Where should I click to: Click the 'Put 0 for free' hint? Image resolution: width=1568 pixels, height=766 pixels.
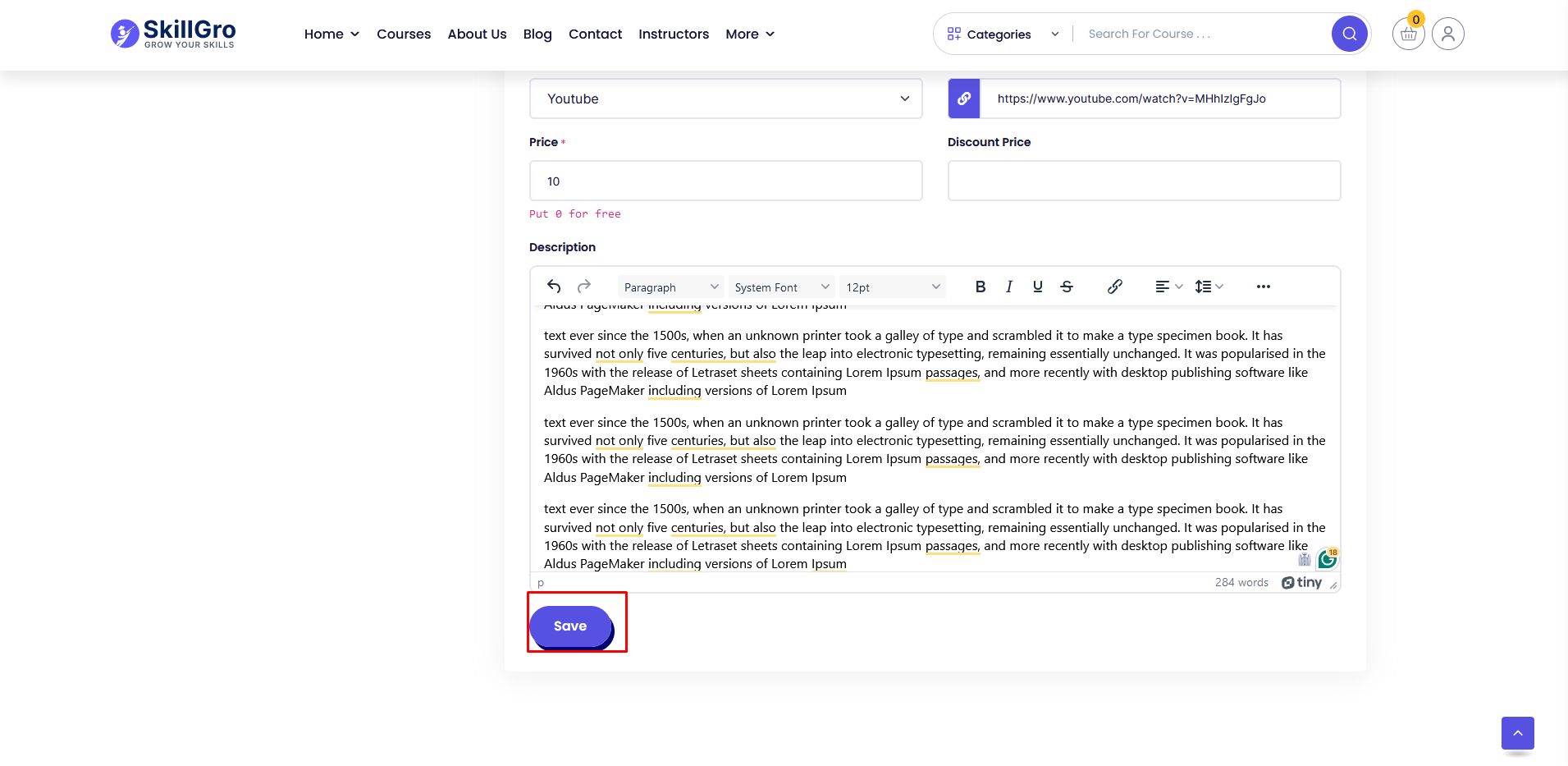(575, 213)
